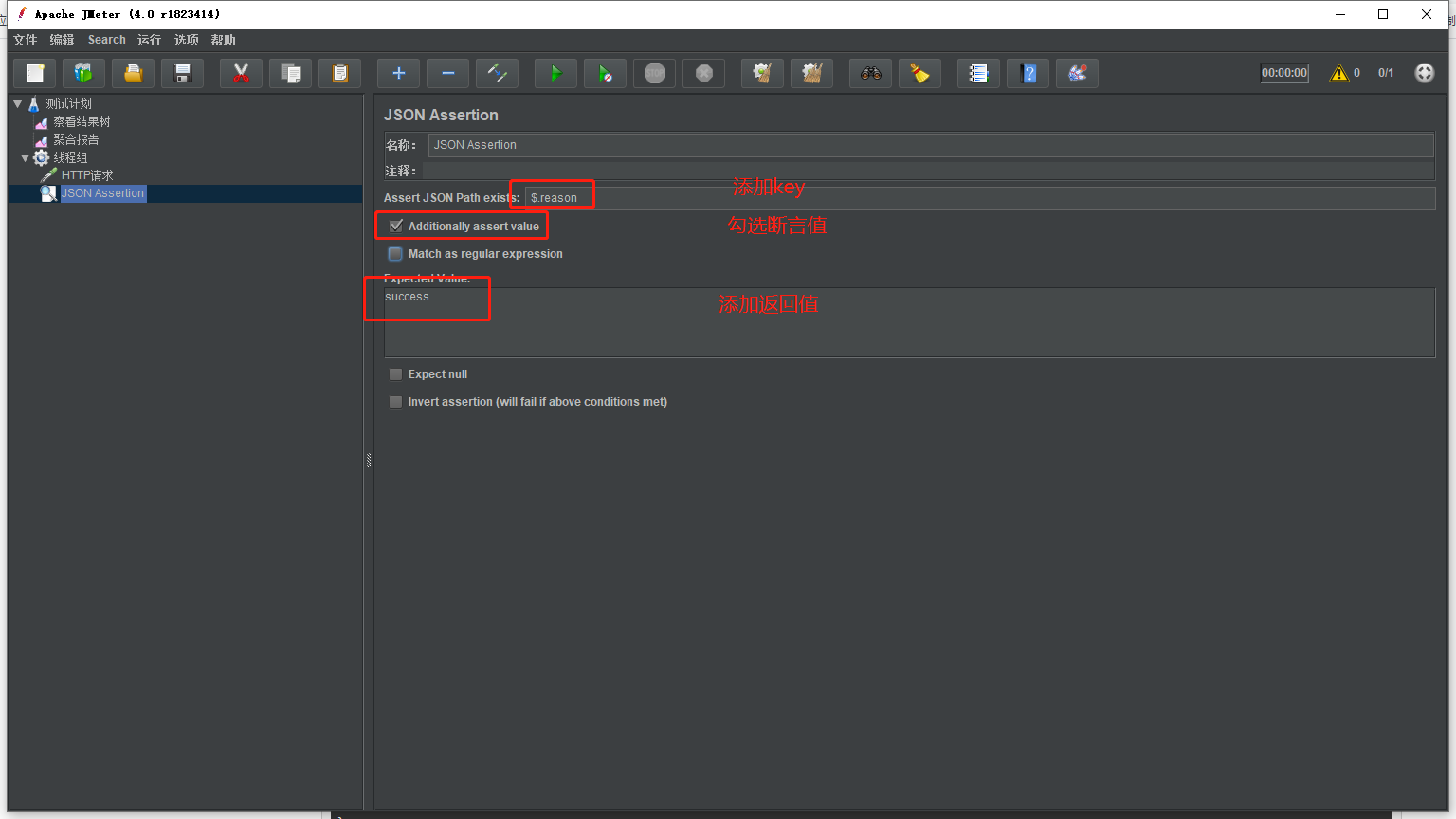The image size is (1456, 819).
Task: Clear all results with double broom icon
Action: click(x=812, y=73)
